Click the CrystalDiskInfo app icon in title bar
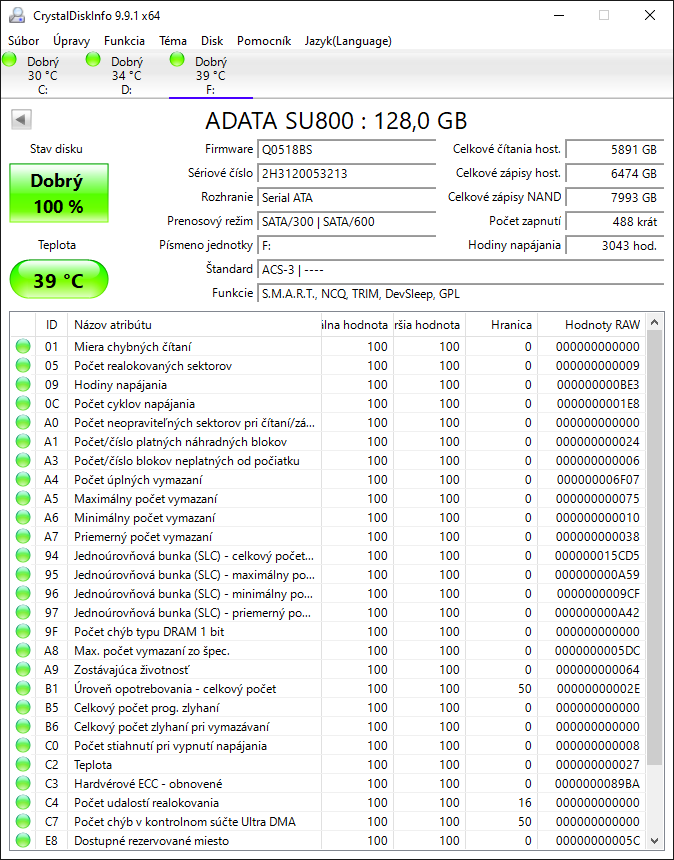The height and width of the screenshot is (860, 674). pos(16,15)
